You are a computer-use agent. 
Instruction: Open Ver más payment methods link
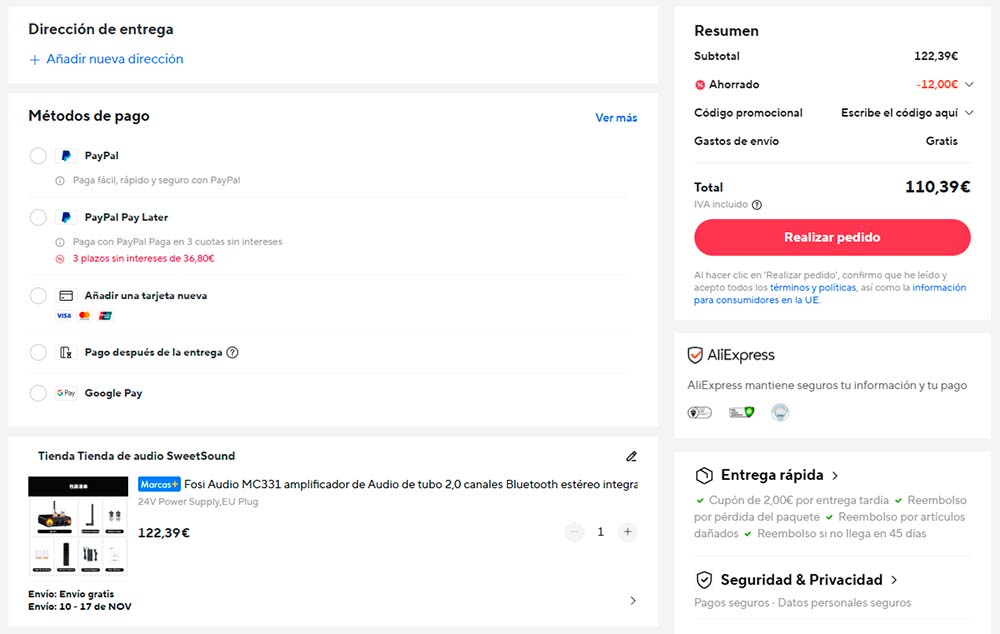[616, 118]
